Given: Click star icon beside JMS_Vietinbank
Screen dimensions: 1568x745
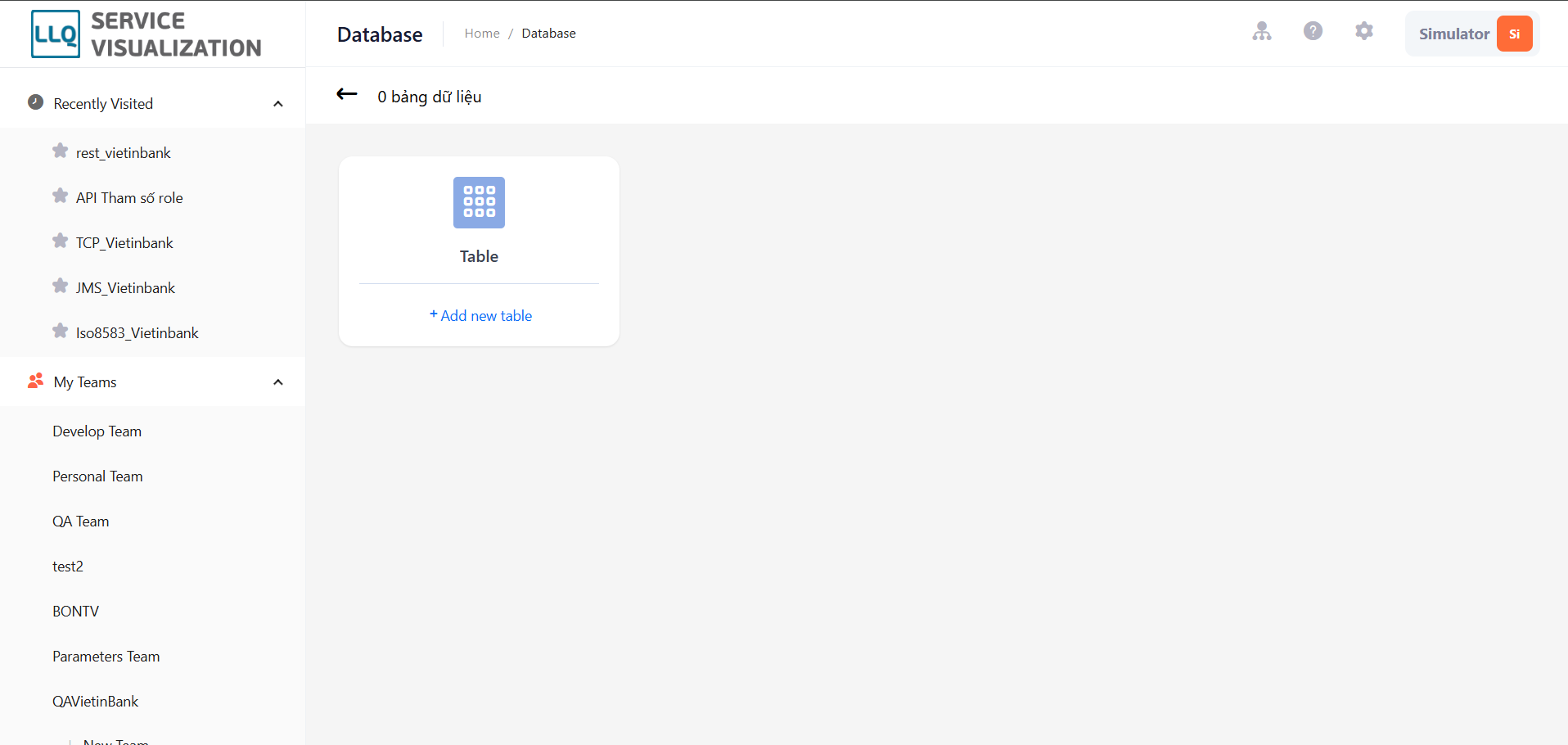Looking at the screenshot, I should point(60,286).
